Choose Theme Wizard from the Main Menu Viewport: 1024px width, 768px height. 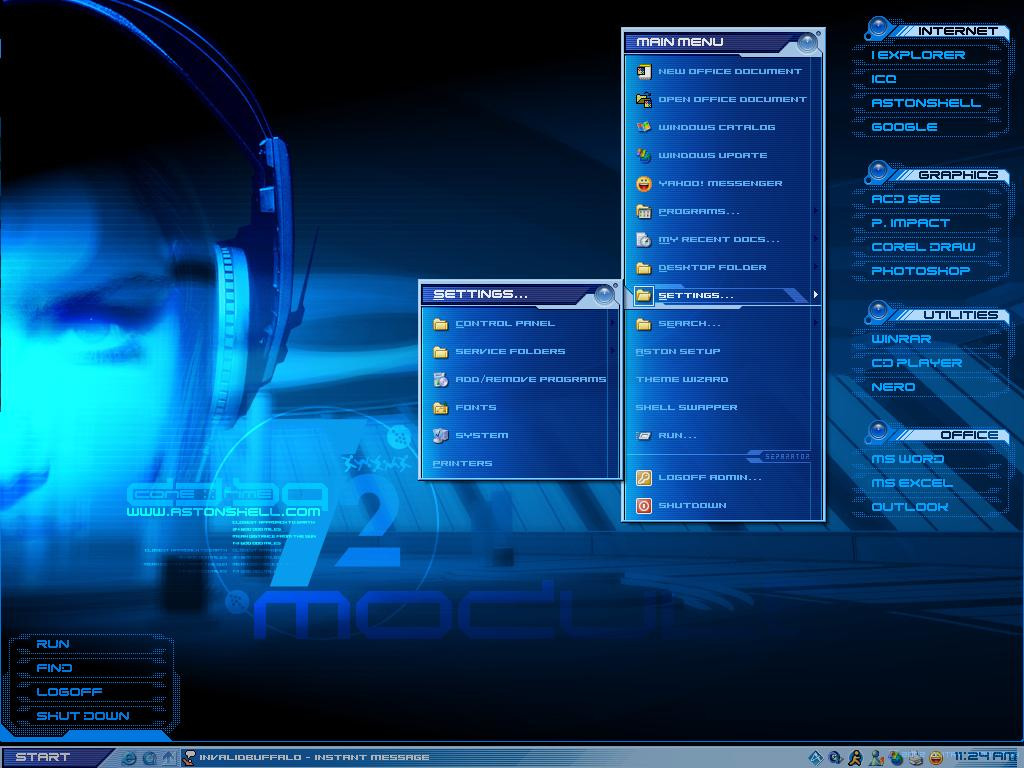682,379
